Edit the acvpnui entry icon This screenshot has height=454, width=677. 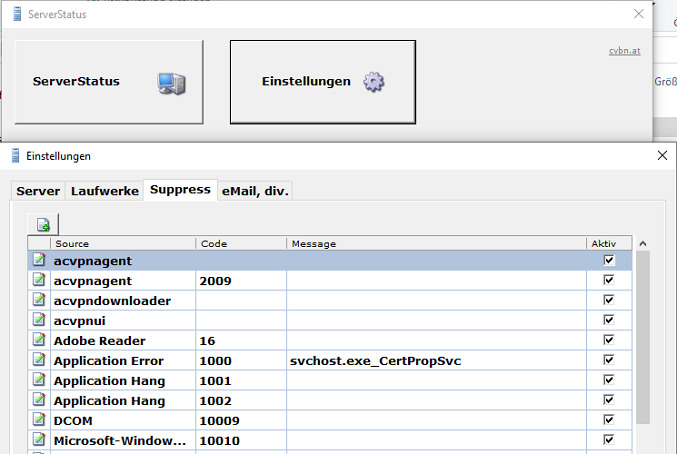coord(39,320)
